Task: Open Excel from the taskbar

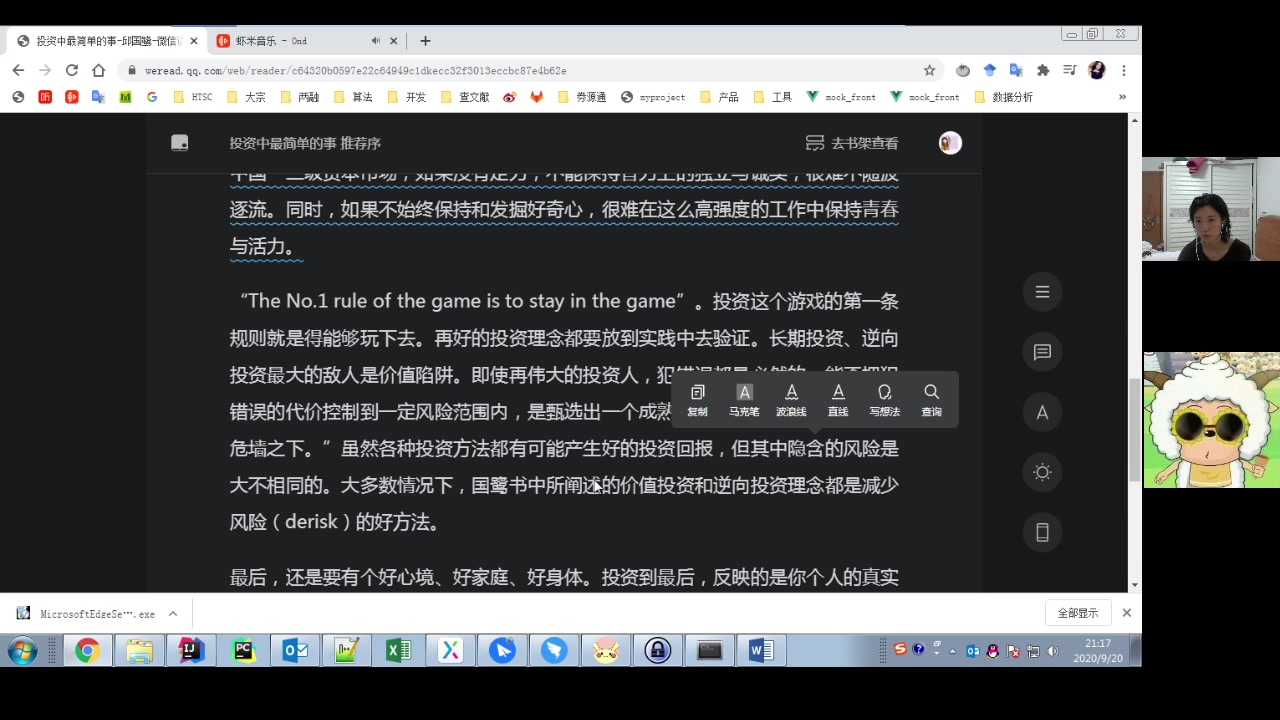Action: pyautogui.click(x=398, y=651)
